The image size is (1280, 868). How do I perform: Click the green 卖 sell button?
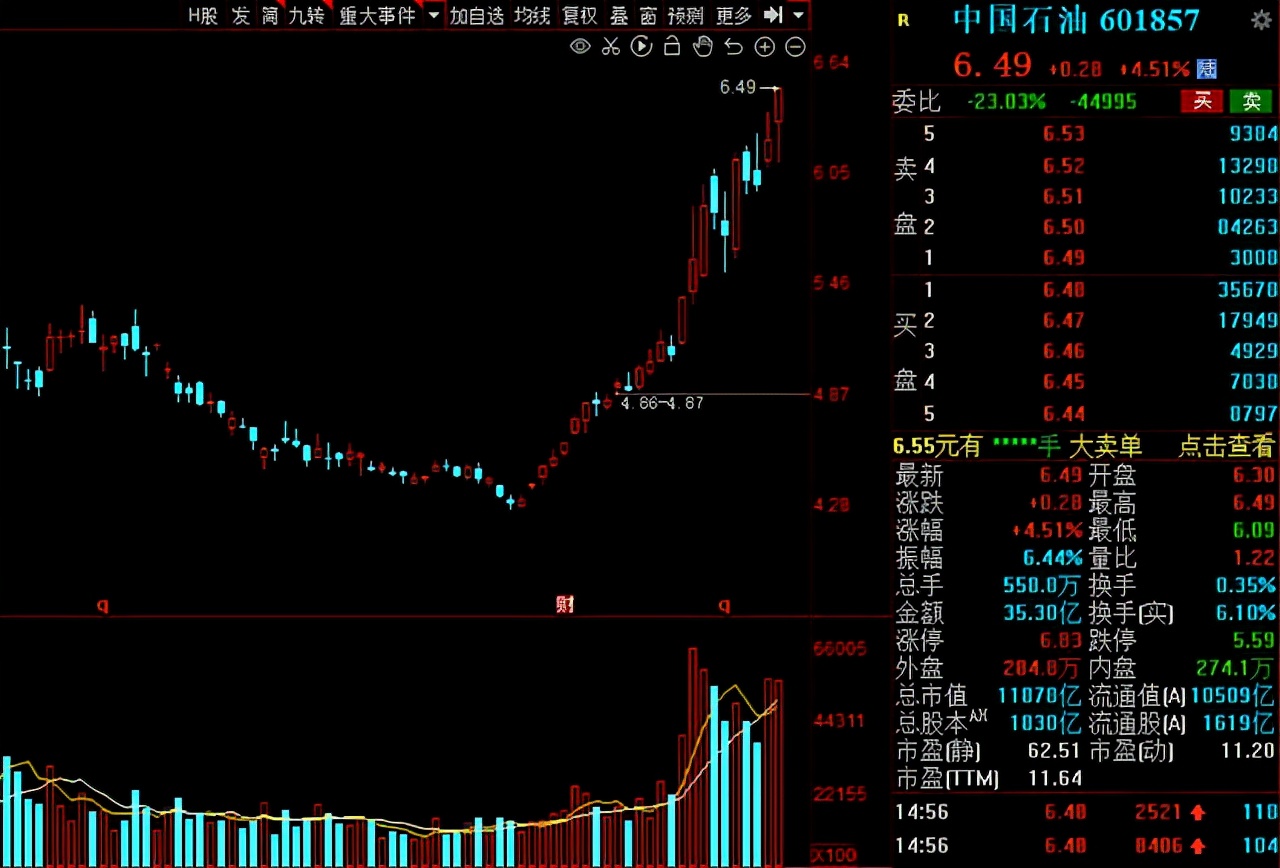tap(1251, 101)
